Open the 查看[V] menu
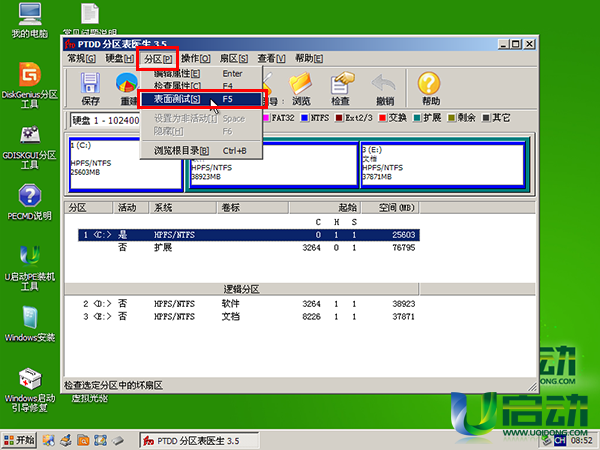600x450 pixels. pos(271,59)
